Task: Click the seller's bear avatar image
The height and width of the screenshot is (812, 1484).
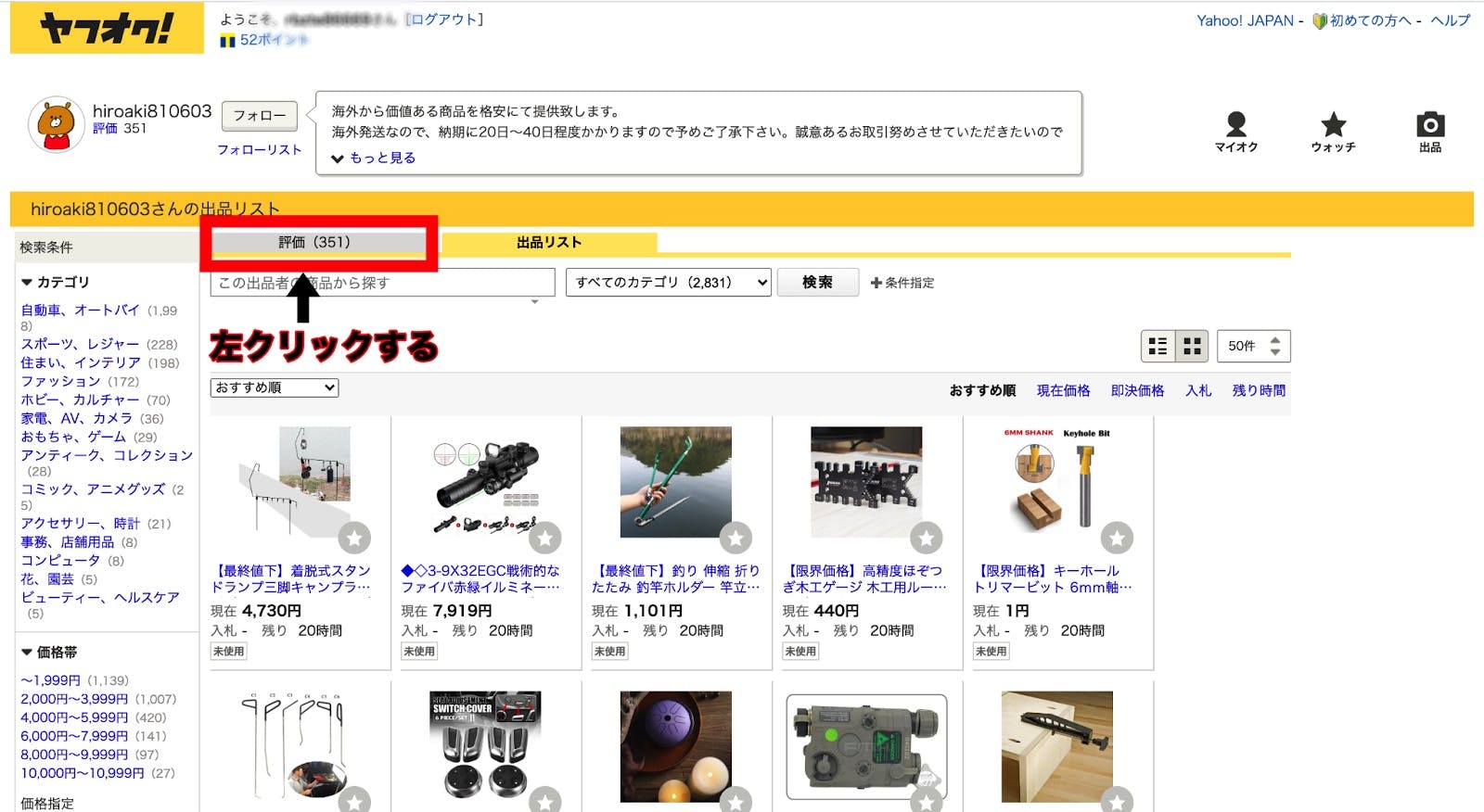Action: coord(57,124)
